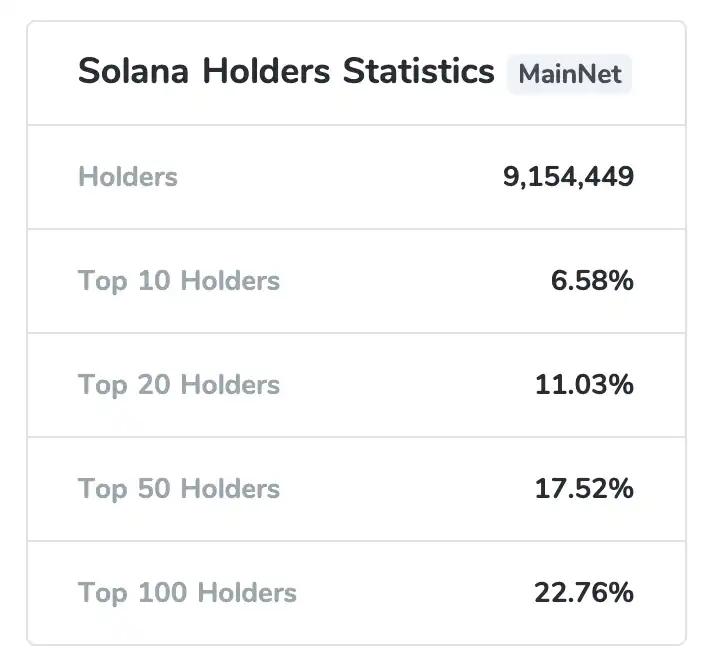Select the Top 20 Holders label
704x668 pixels.
[179, 385]
